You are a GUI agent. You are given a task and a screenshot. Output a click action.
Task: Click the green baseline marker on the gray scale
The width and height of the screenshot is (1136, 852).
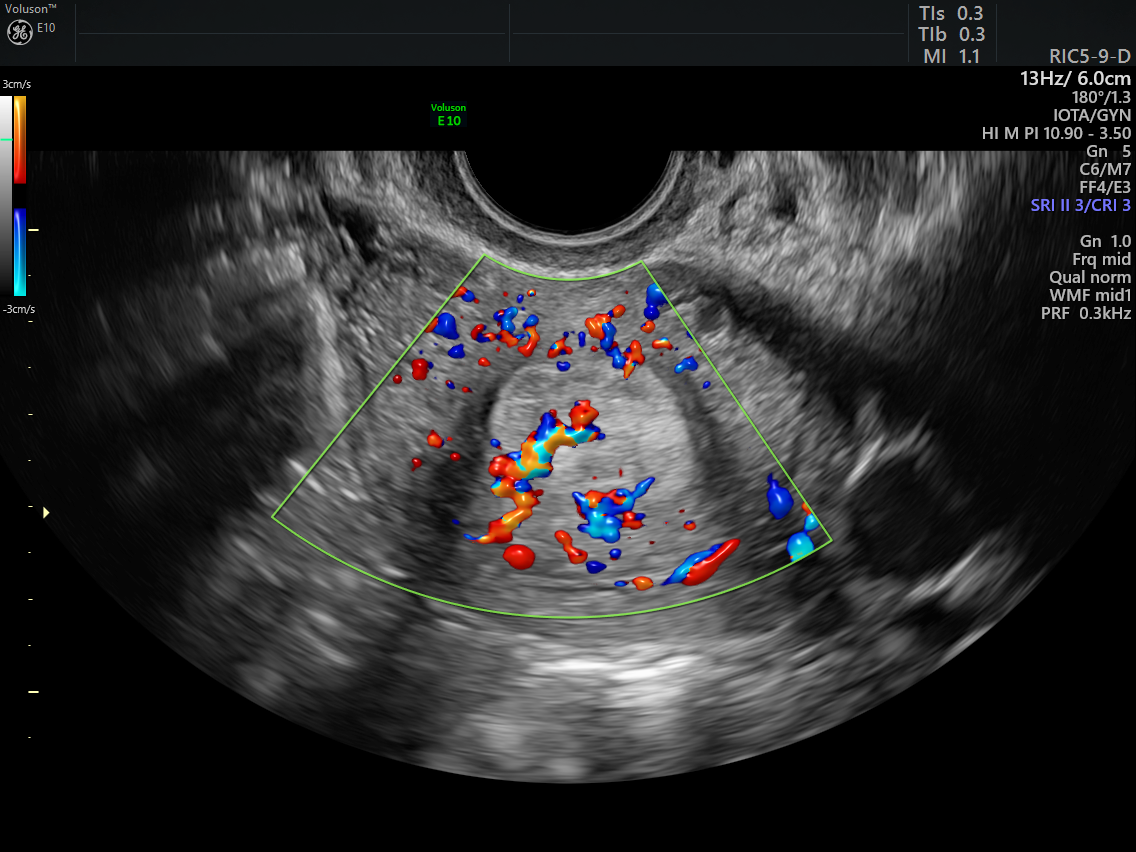7,140
